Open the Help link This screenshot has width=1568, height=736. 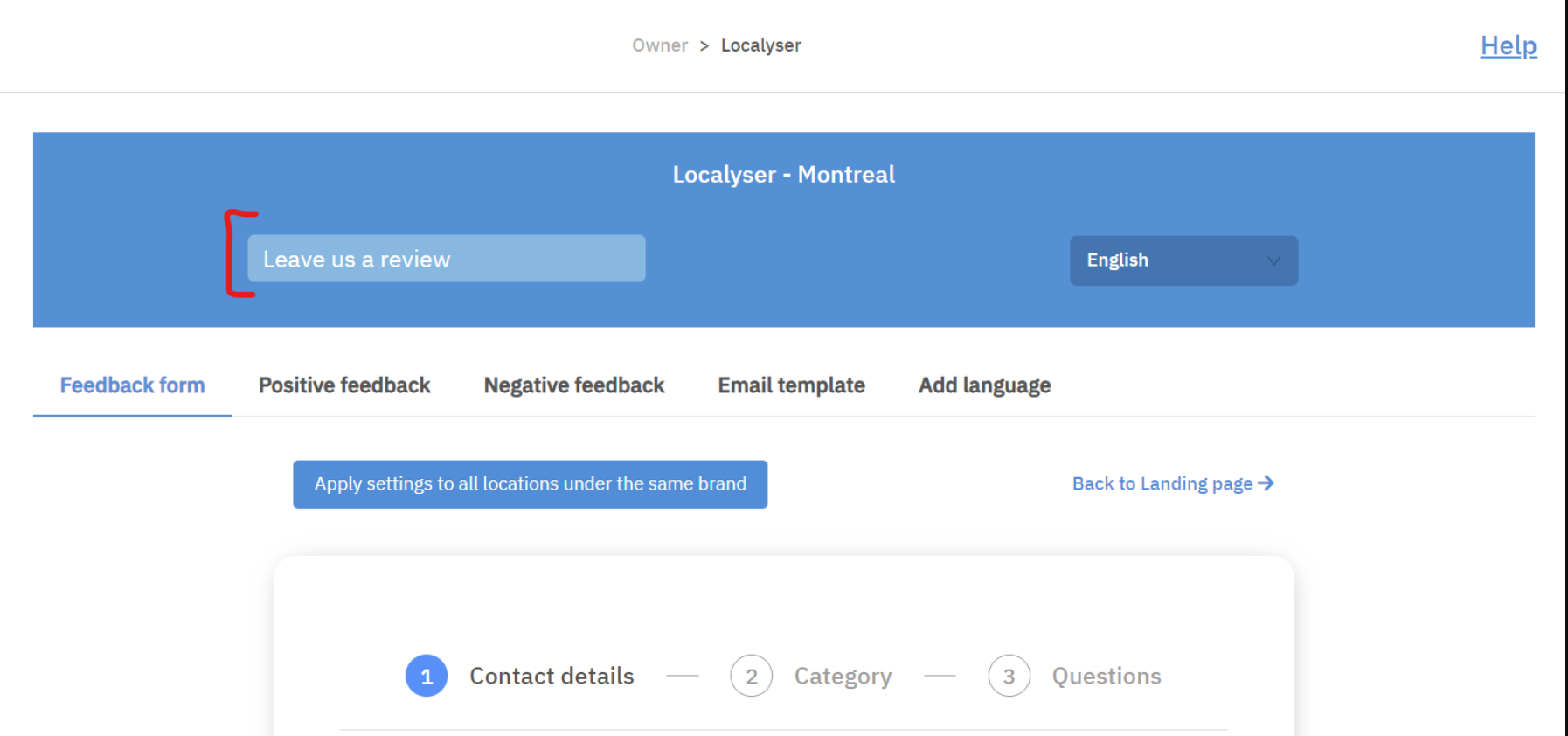pyautogui.click(x=1508, y=45)
